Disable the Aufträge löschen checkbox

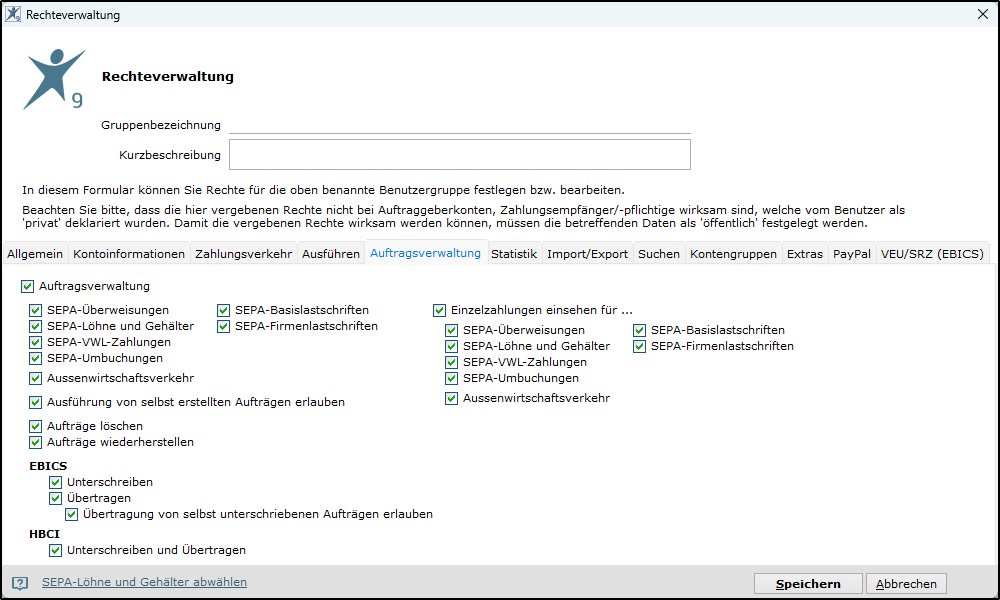click(x=36, y=426)
